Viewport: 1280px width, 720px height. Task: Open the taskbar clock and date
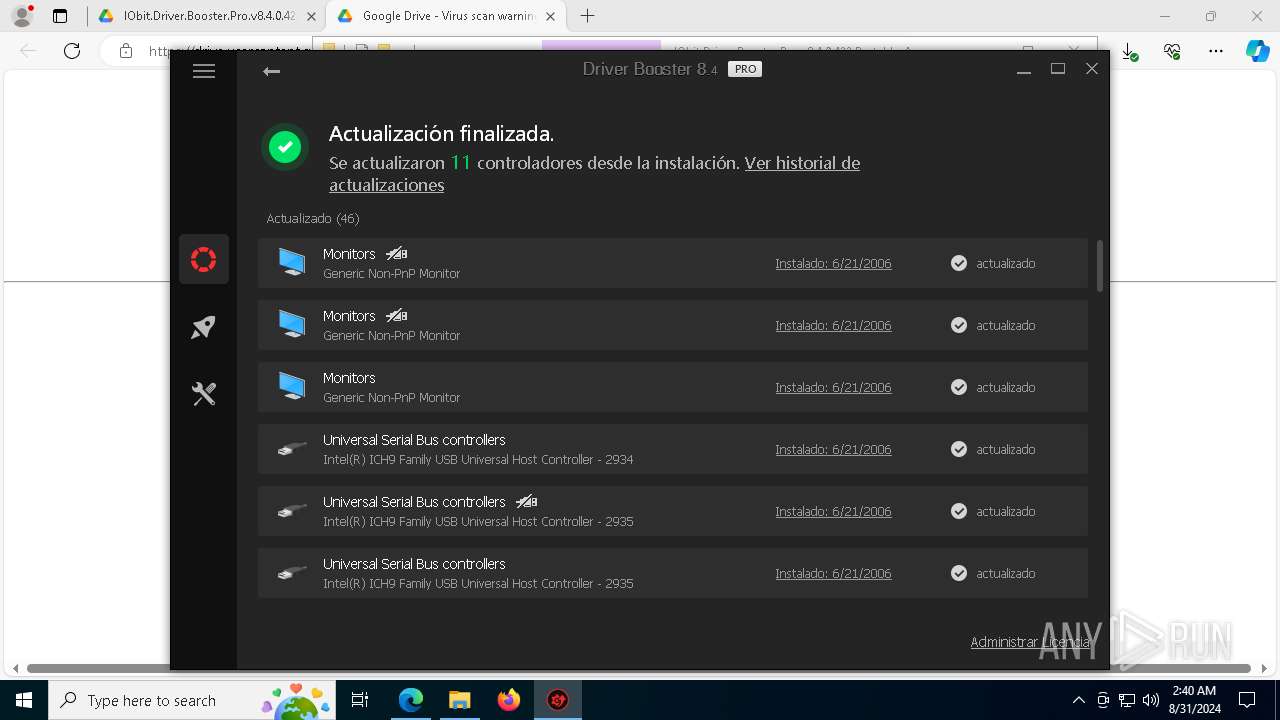(1194, 700)
